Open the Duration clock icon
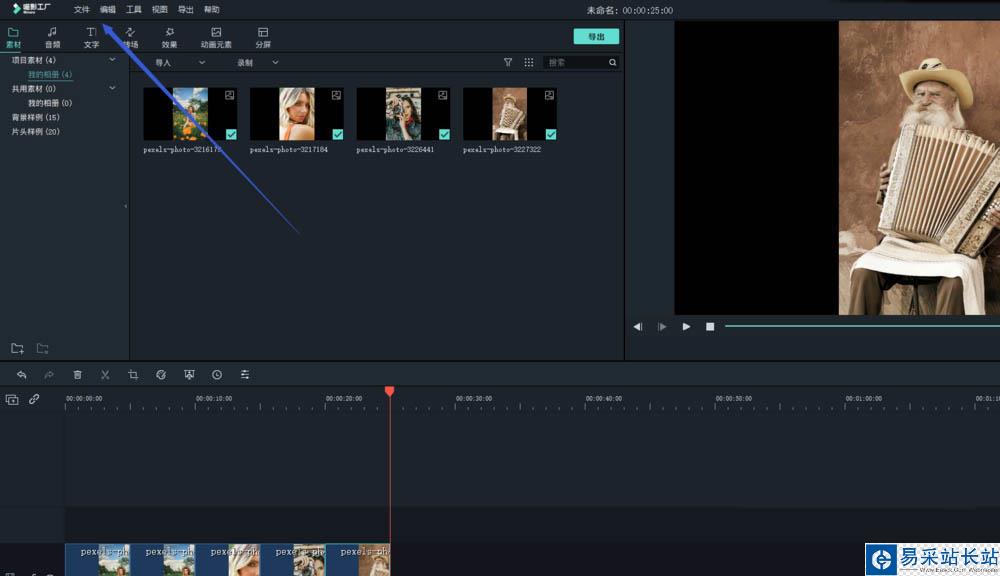This screenshot has width=1000, height=576. coord(217,375)
